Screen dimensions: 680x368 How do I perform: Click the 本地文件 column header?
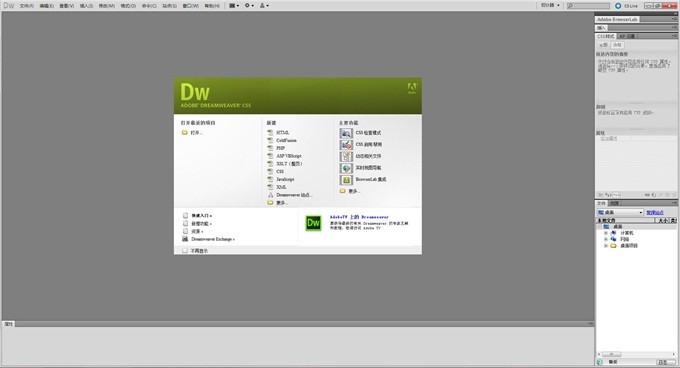(625, 220)
